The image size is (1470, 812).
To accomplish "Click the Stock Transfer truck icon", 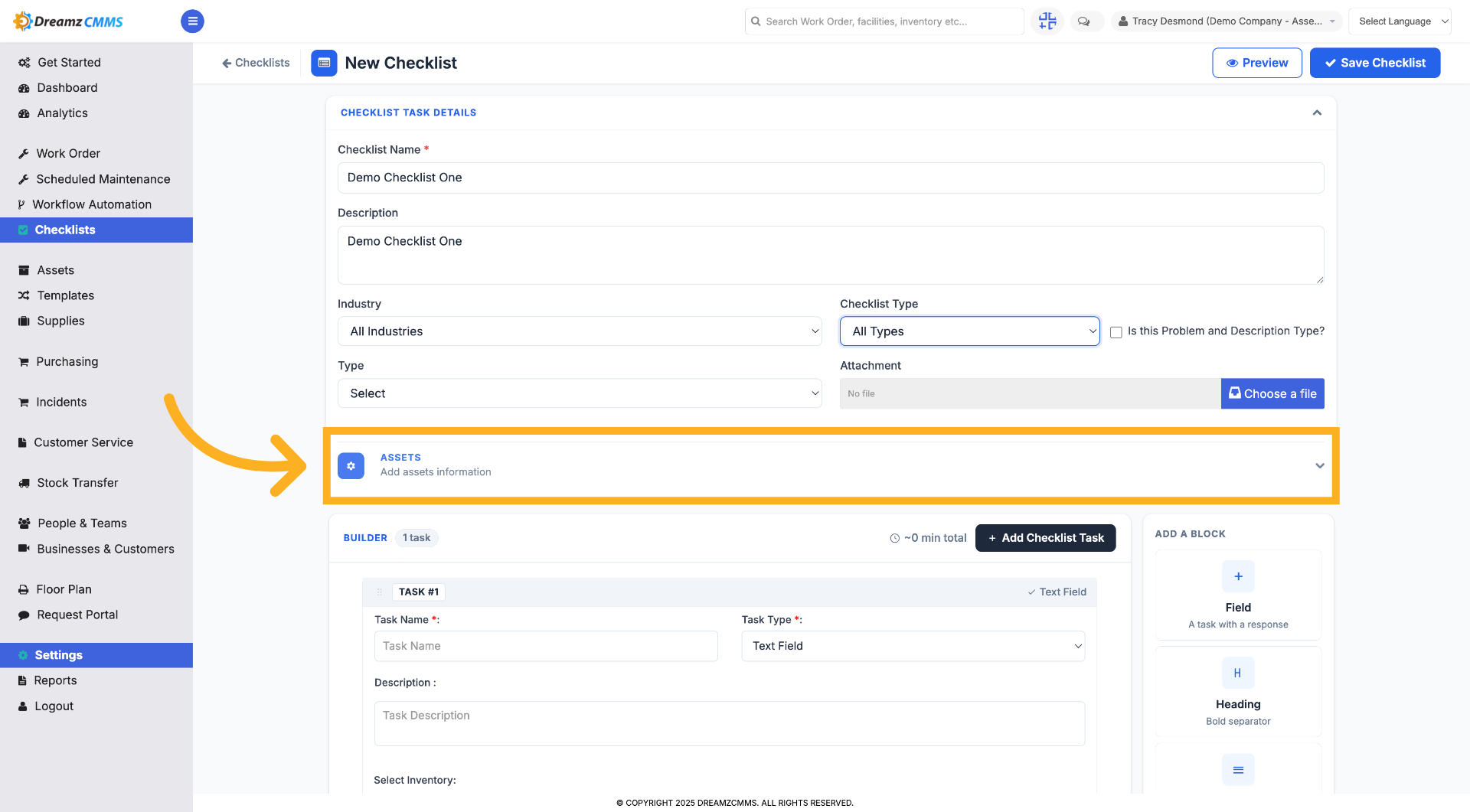I will click(24, 483).
